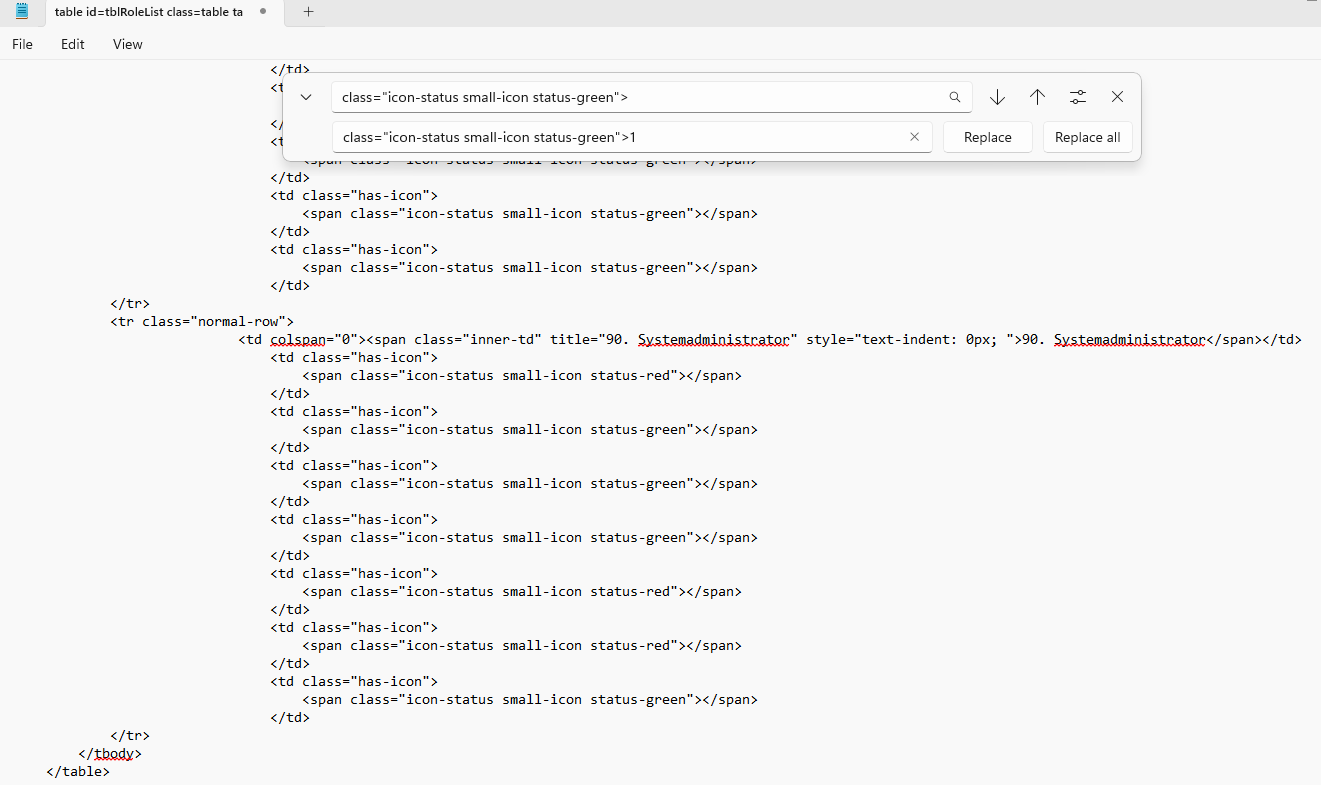Add a new tab with the plus button

308,12
